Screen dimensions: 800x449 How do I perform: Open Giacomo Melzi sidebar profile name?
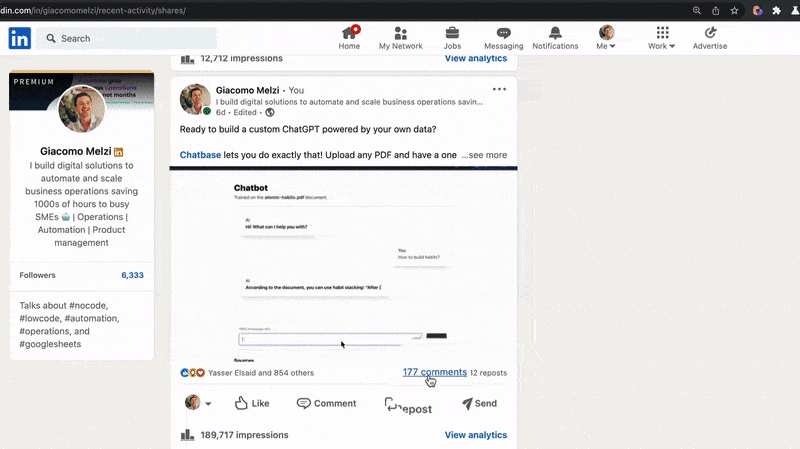76,151
